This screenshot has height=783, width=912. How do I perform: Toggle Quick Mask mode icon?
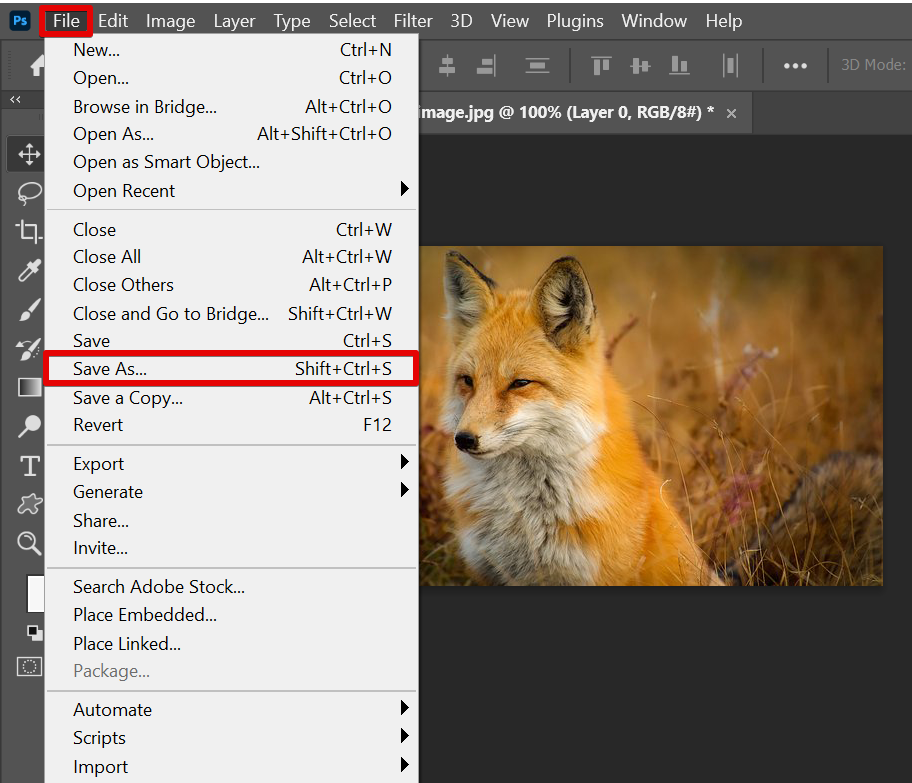(x=30, y=666)
